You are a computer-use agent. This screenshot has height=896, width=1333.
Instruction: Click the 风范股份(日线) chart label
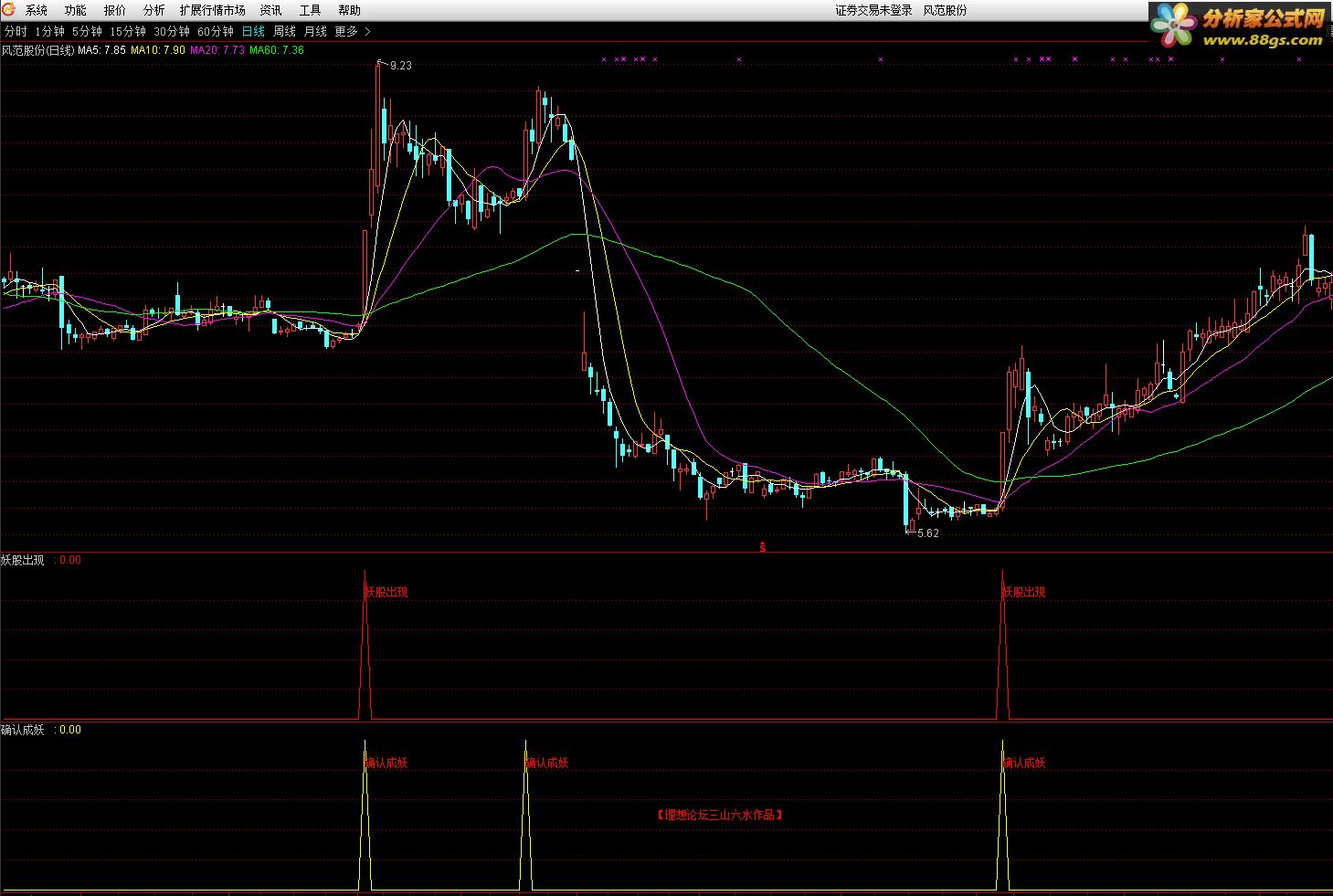[x=37, y=50]
